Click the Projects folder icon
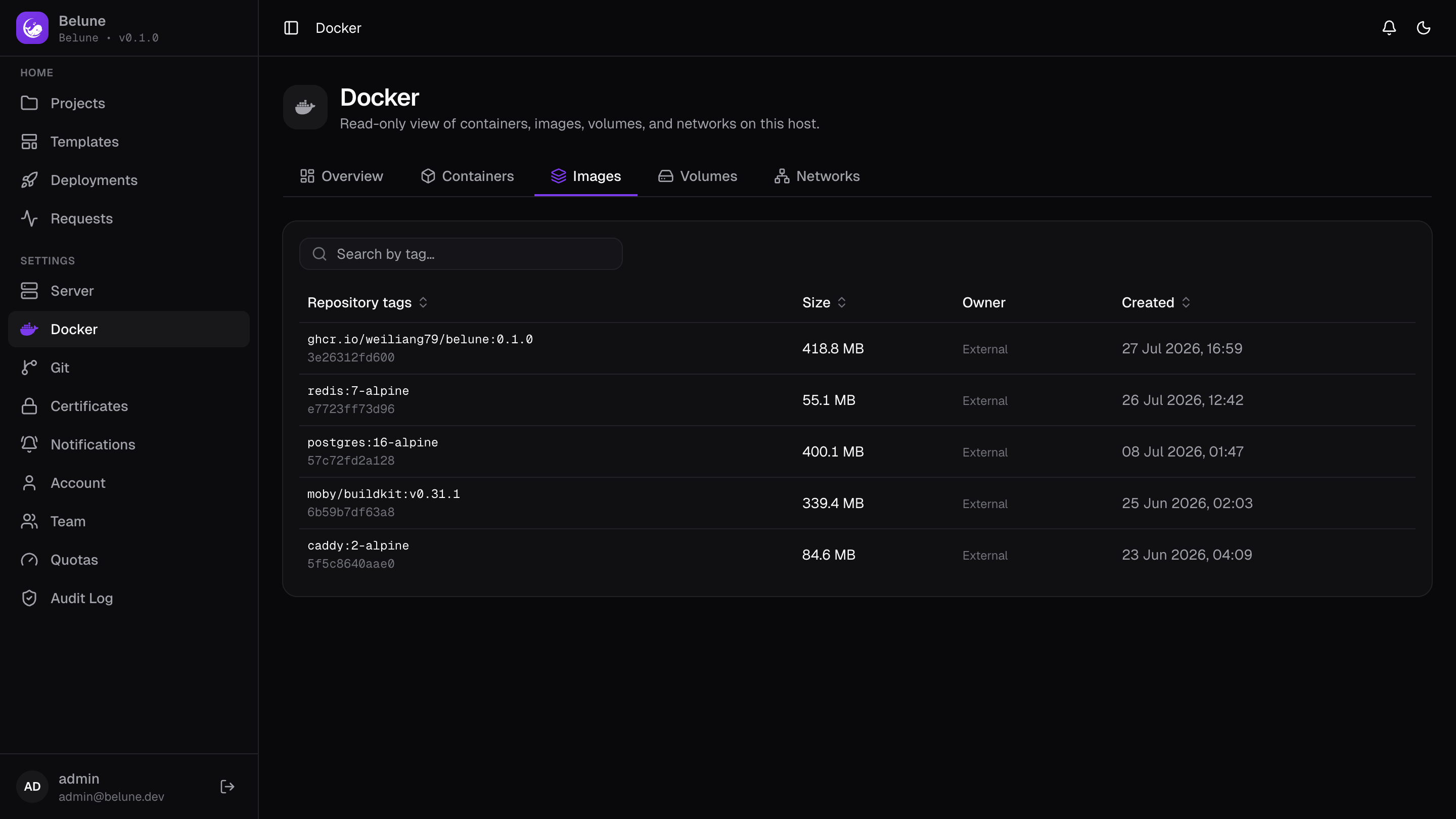The width and height of the screenshot is (1456, 819). (29, 103)
